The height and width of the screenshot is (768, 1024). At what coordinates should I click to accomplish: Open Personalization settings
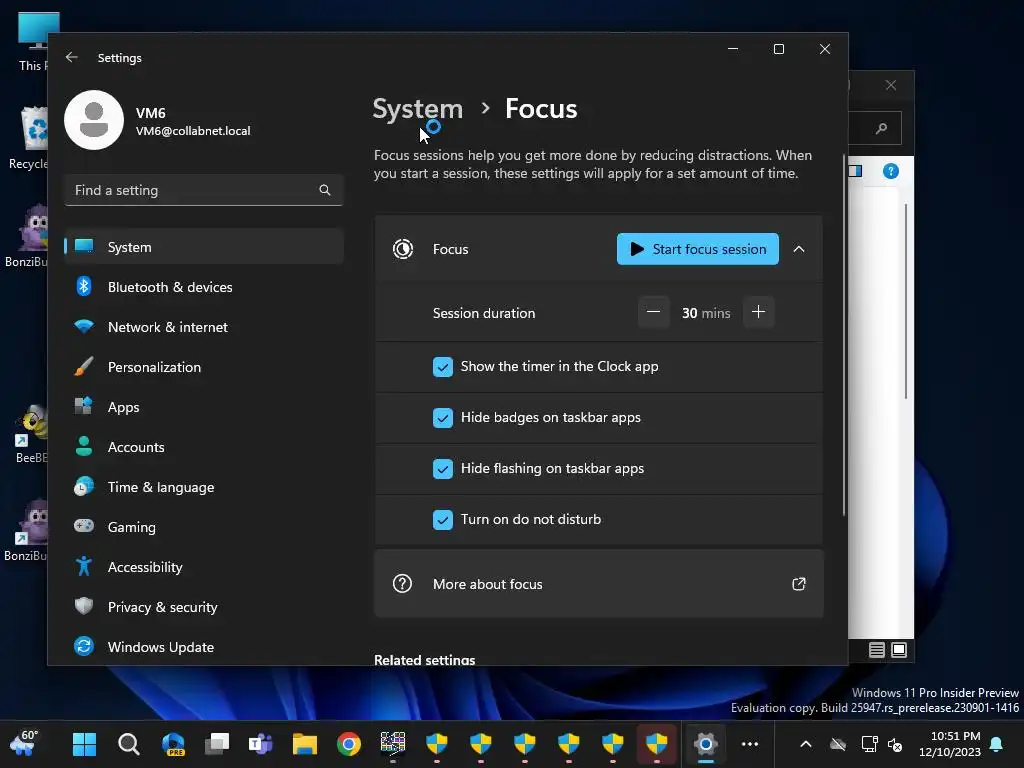tap(204, 367)
